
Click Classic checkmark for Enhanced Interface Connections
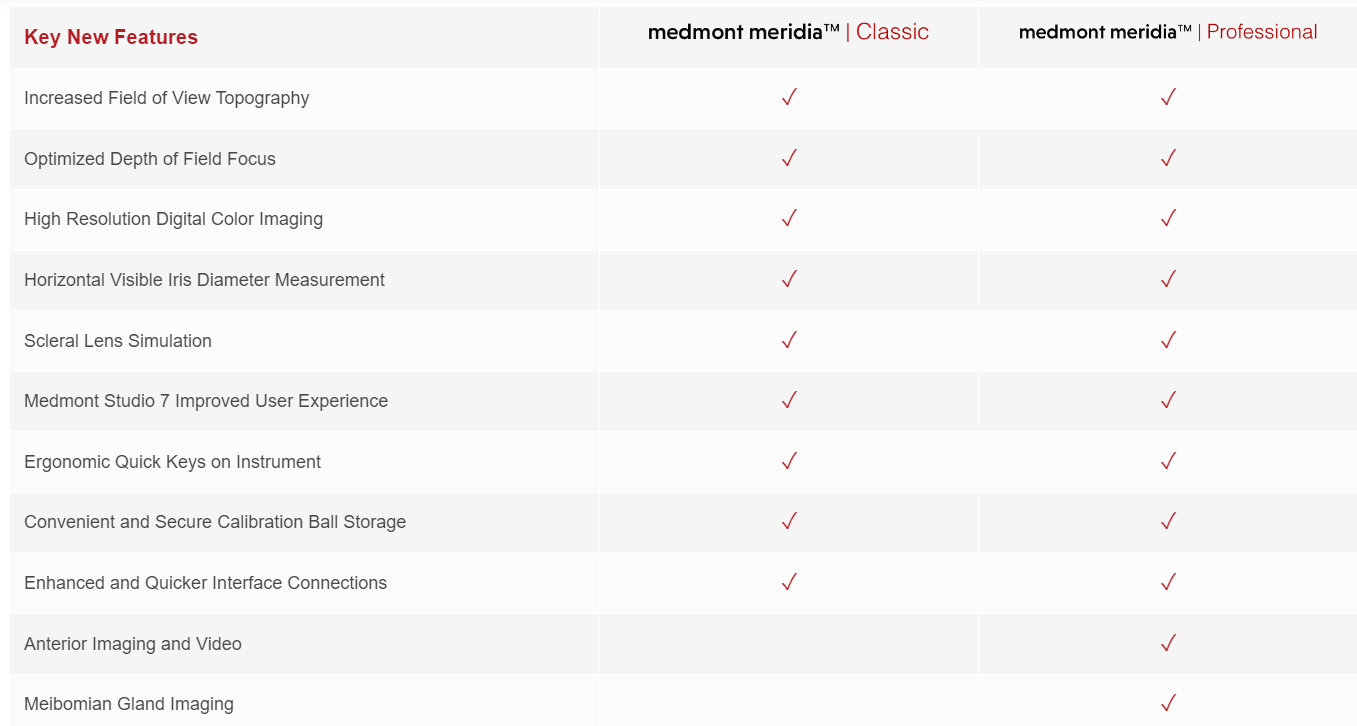(789, 582)
